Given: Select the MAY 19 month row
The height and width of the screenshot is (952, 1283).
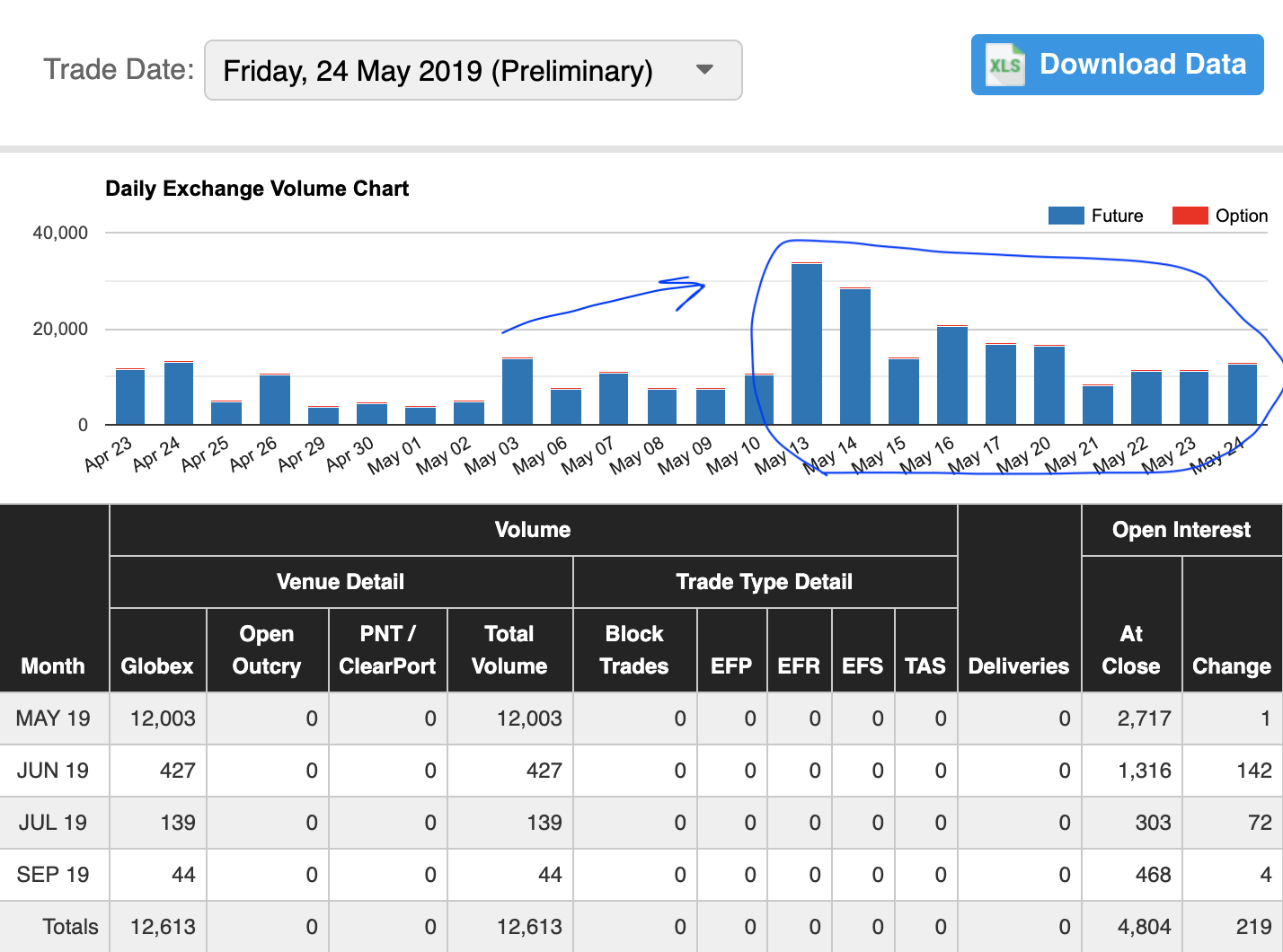Looking at the screenshot, I should tap(53, 718).
